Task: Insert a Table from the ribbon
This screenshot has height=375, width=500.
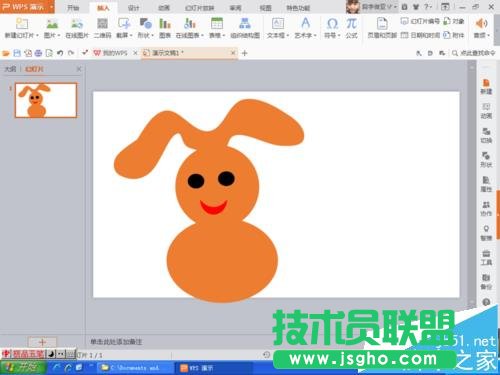Action: (x=217, y=23)
